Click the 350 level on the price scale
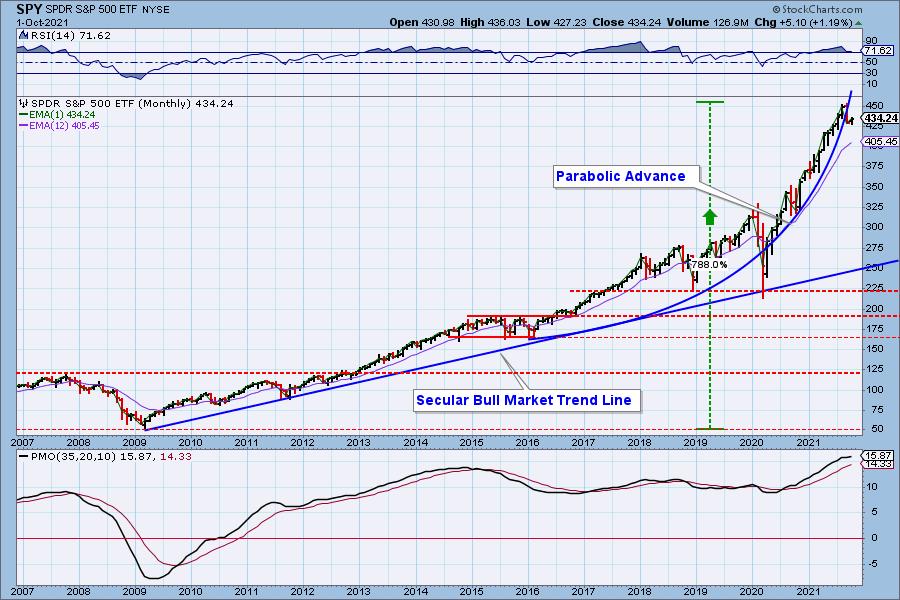 875,187
